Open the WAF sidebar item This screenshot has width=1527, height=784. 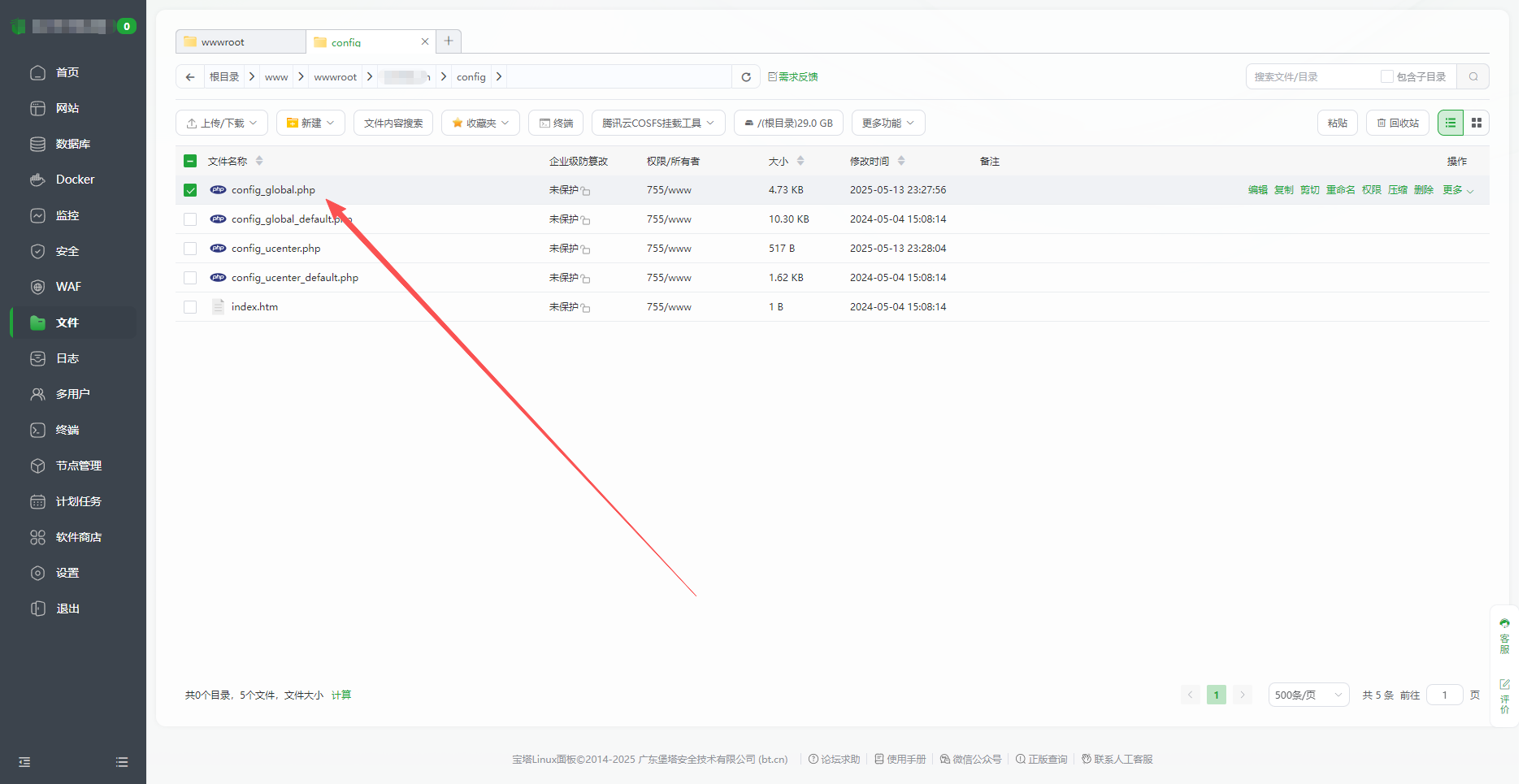(68, 287)
